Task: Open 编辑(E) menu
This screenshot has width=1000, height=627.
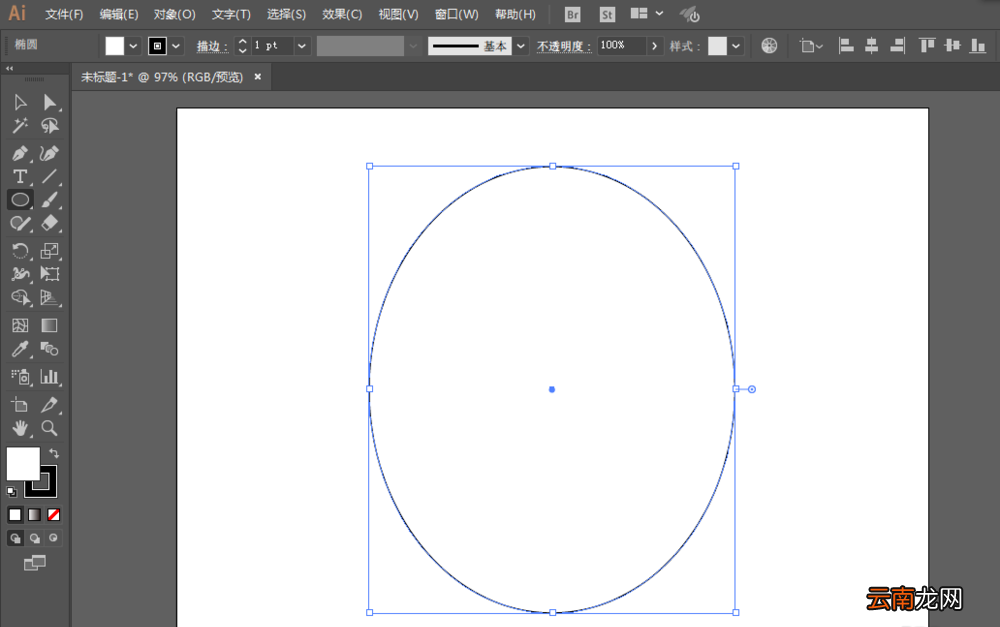Action: coord(119,14)
